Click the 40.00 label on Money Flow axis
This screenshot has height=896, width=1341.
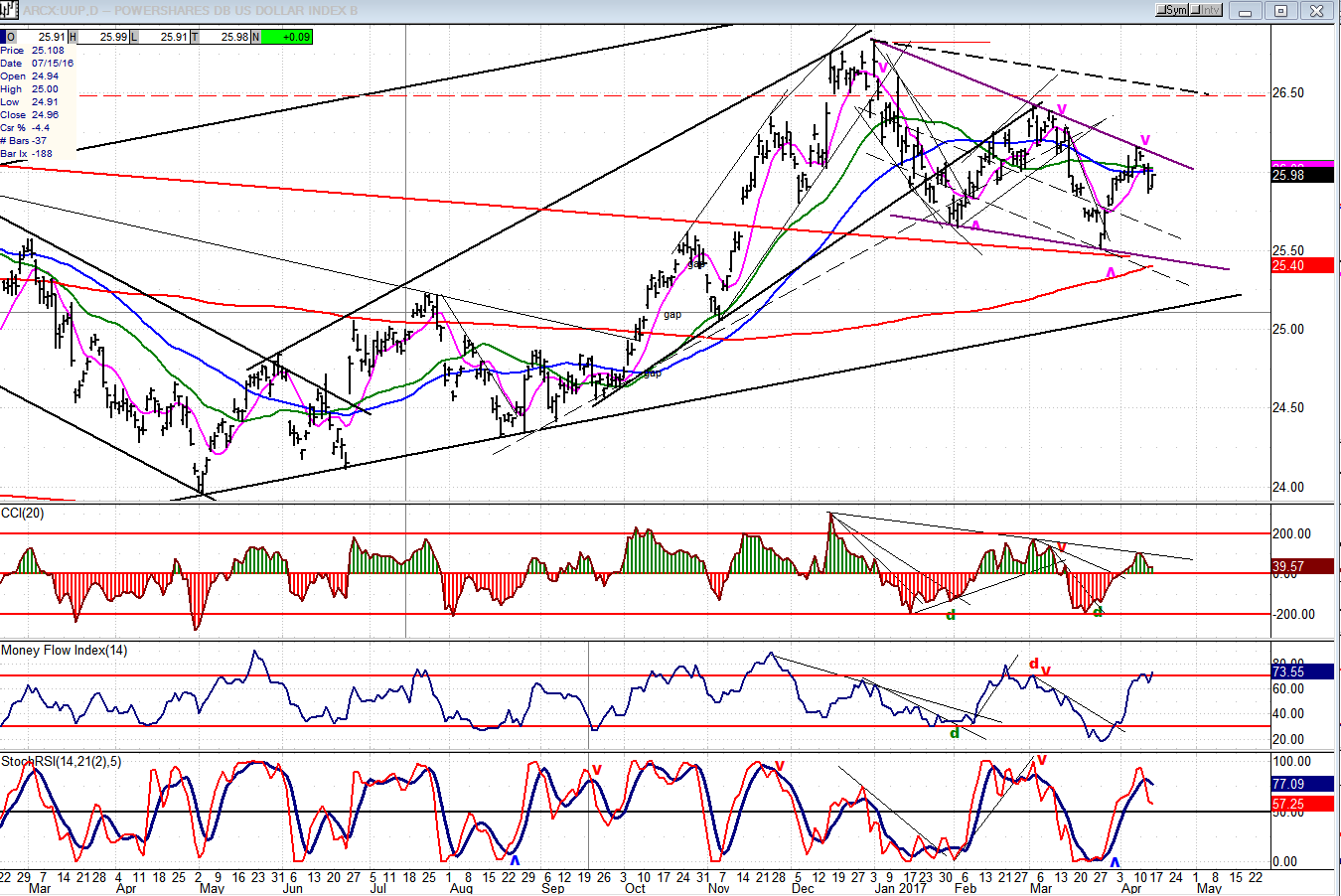(x=1288, y=714)
